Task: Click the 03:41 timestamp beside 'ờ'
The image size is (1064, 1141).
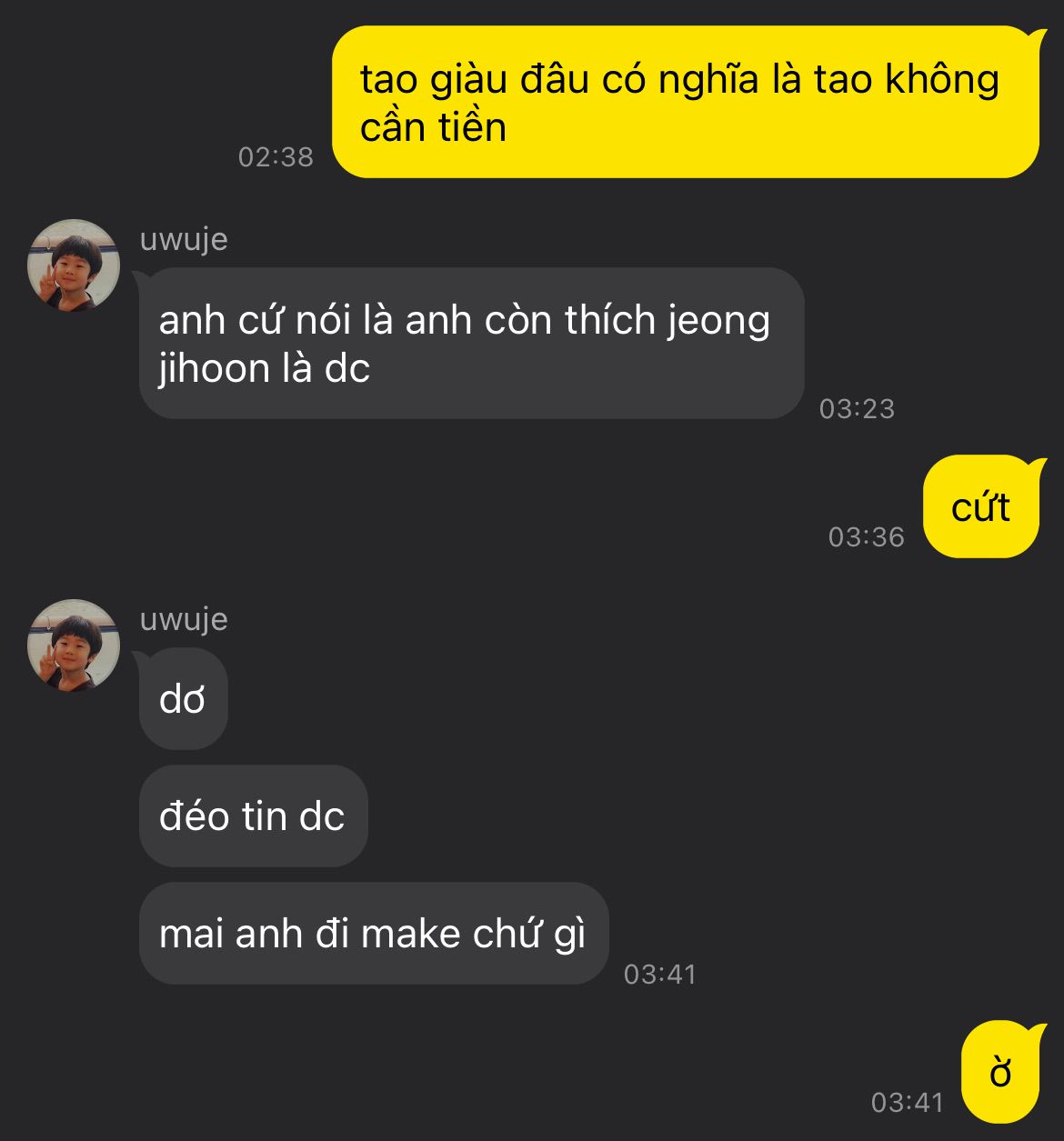Action: click(908, 1102)
